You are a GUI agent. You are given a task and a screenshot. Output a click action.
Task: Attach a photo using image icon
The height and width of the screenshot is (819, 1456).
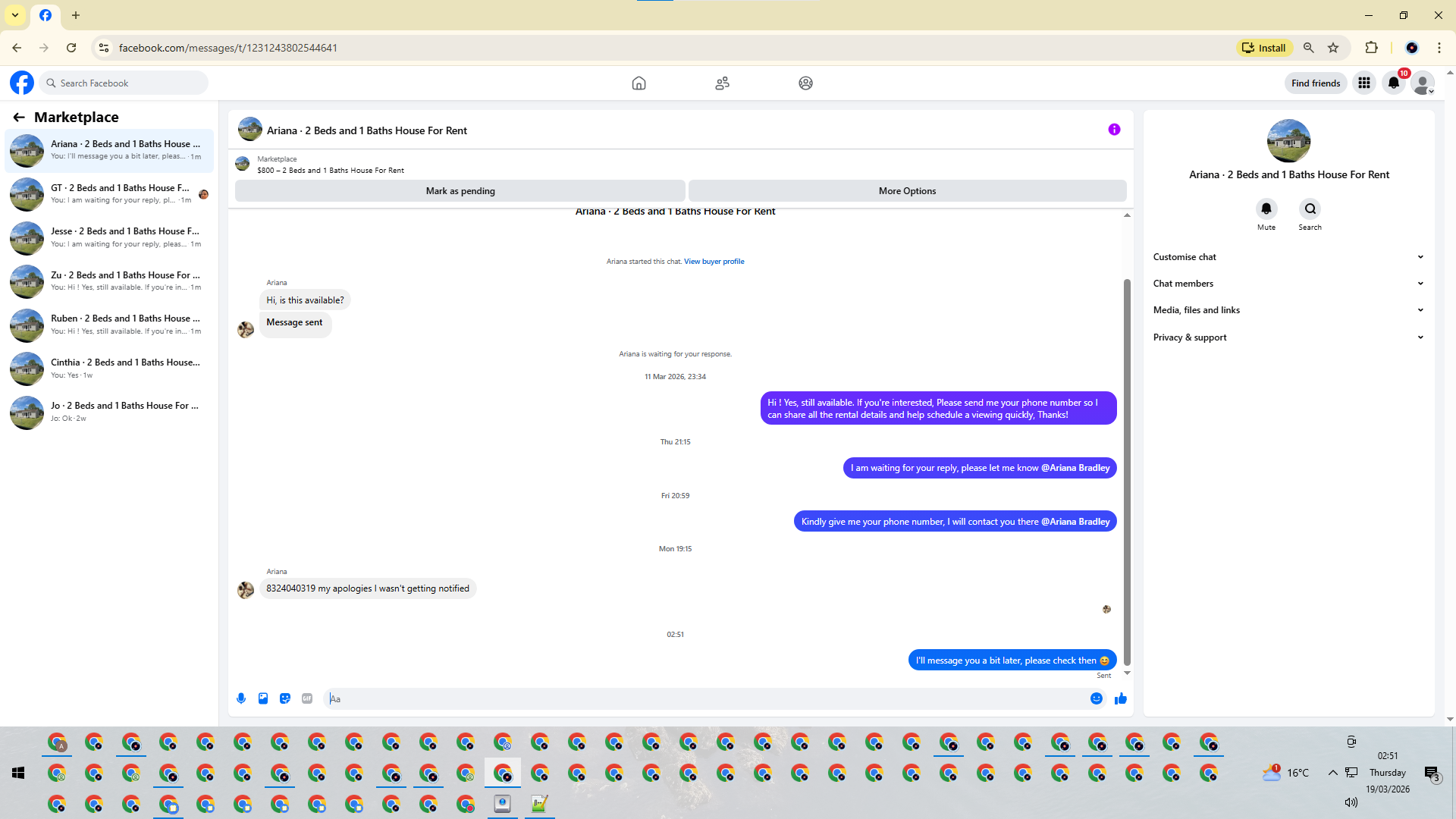[263, 698]
